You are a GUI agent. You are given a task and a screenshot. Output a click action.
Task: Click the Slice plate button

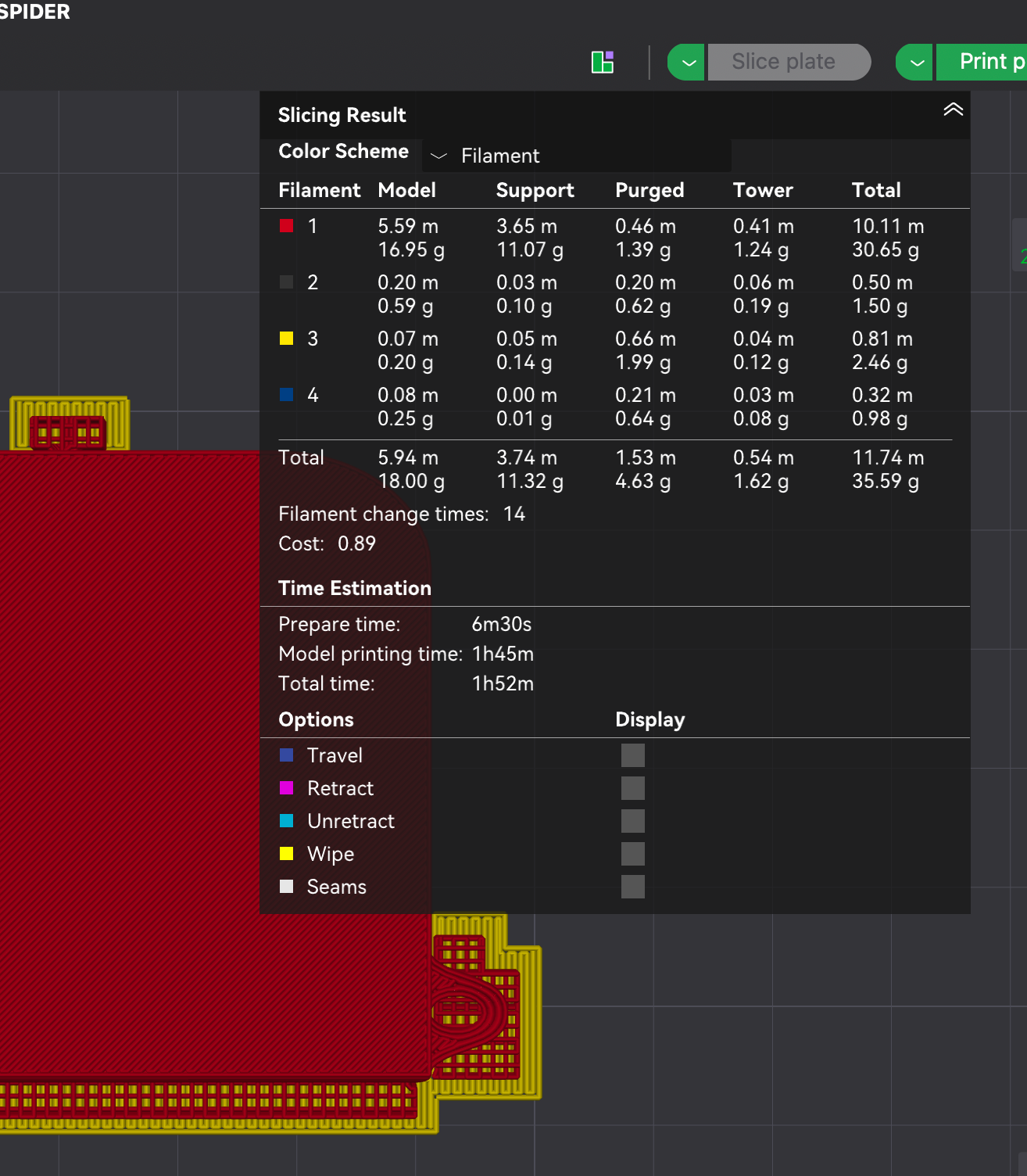pos(789,62)
